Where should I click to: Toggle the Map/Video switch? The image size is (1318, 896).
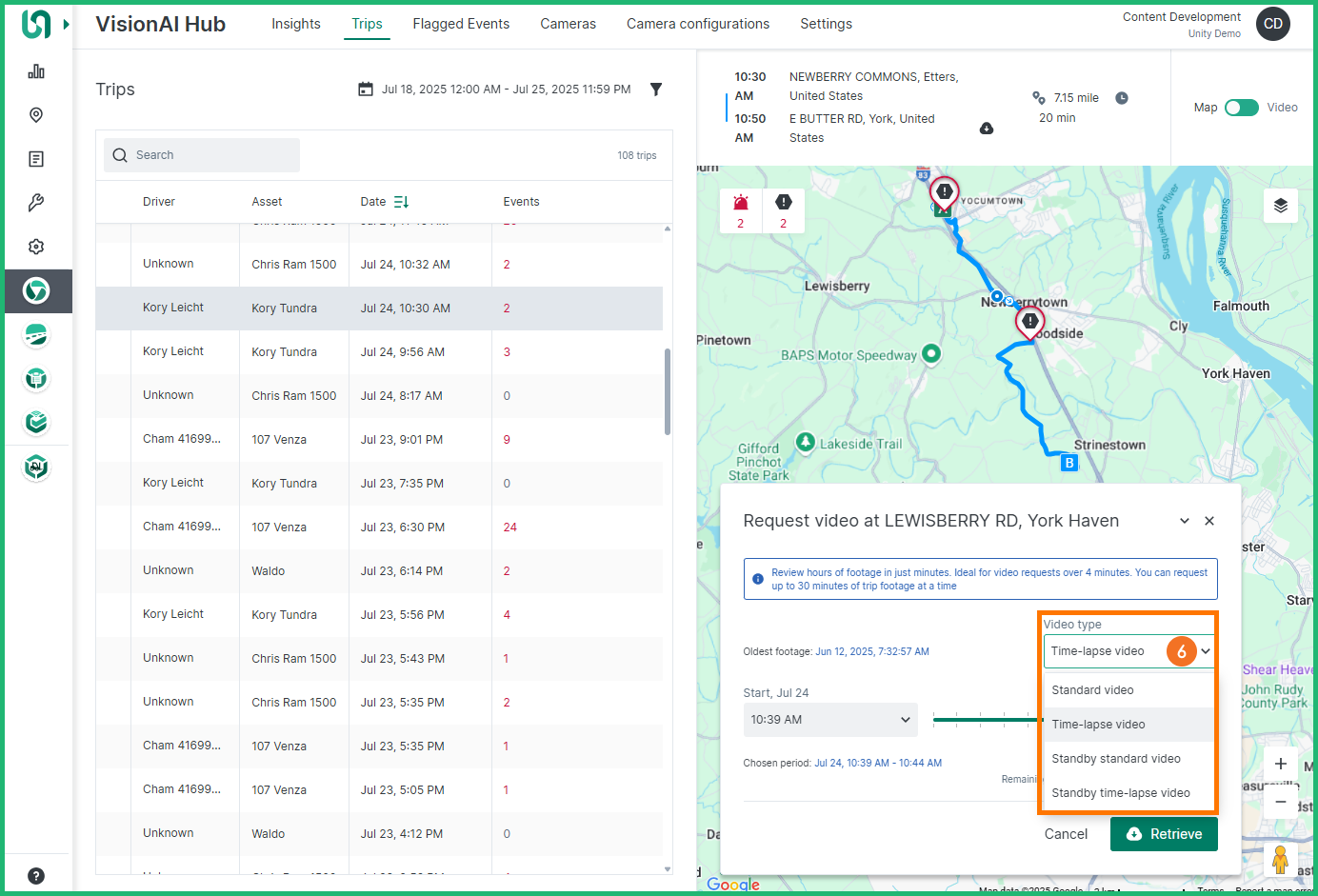[x=1242, y=108]
